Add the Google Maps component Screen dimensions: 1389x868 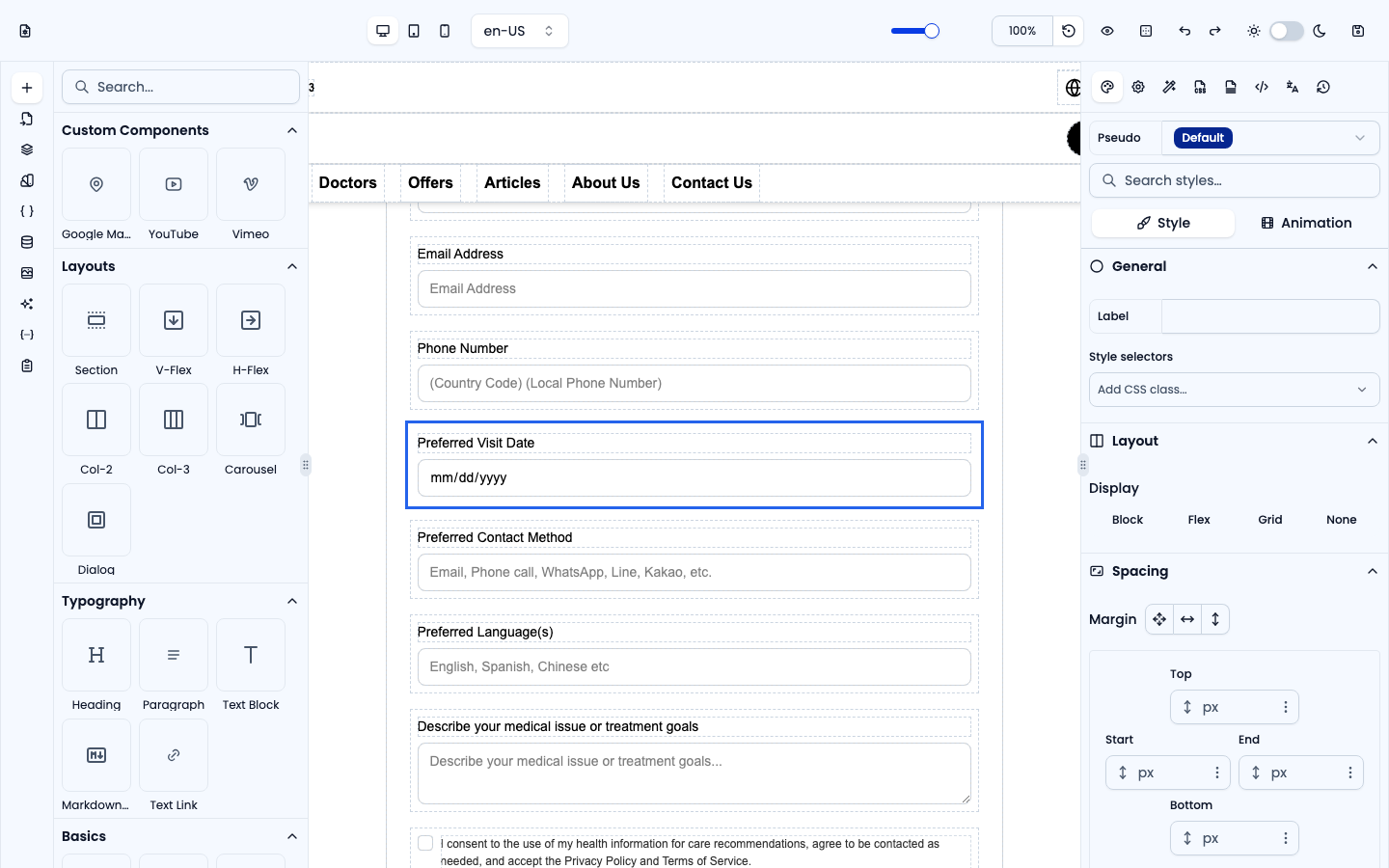(96, 194)
